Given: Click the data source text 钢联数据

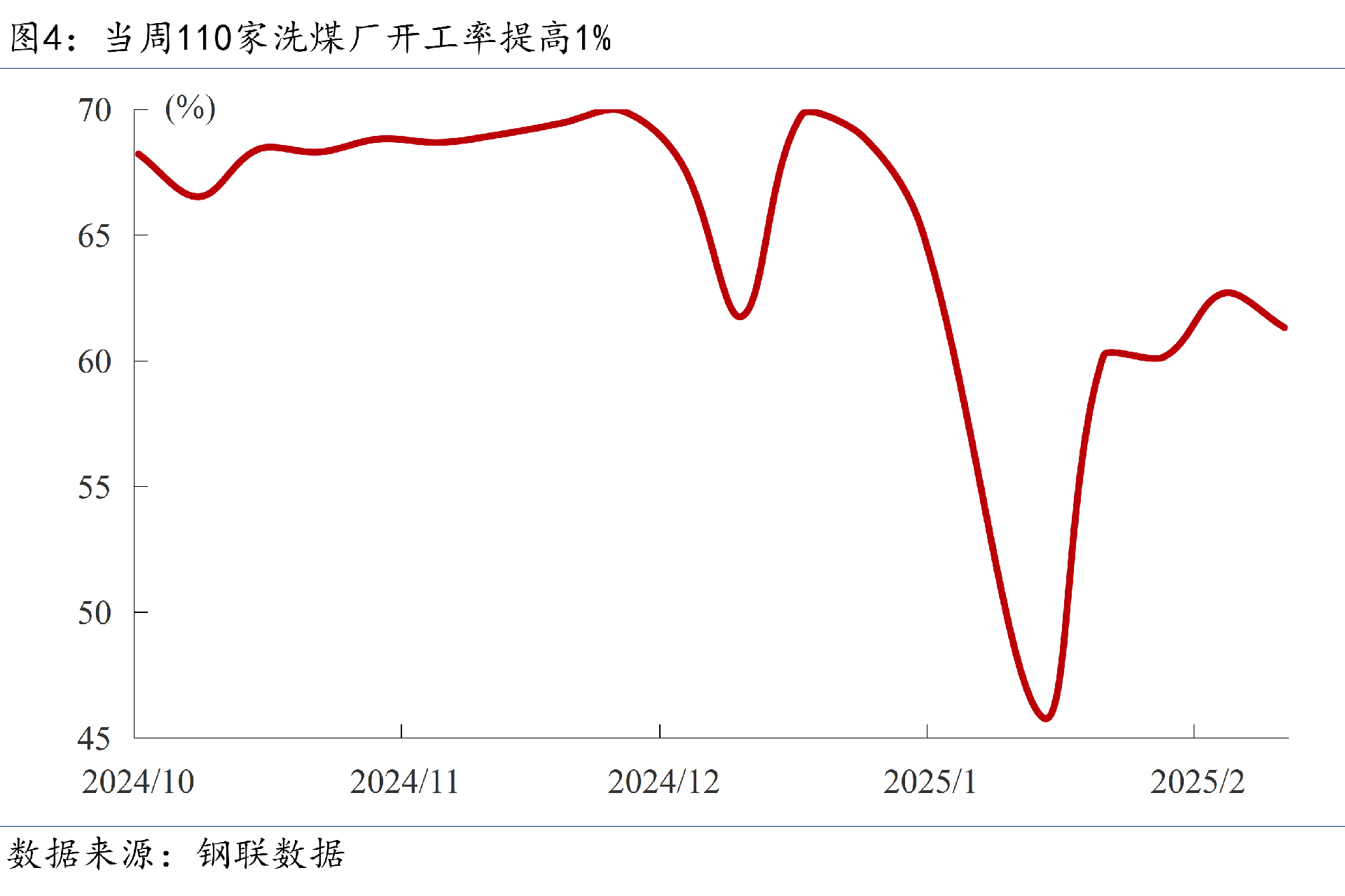Looking at the screenshot, I should [x=270, y=854].
